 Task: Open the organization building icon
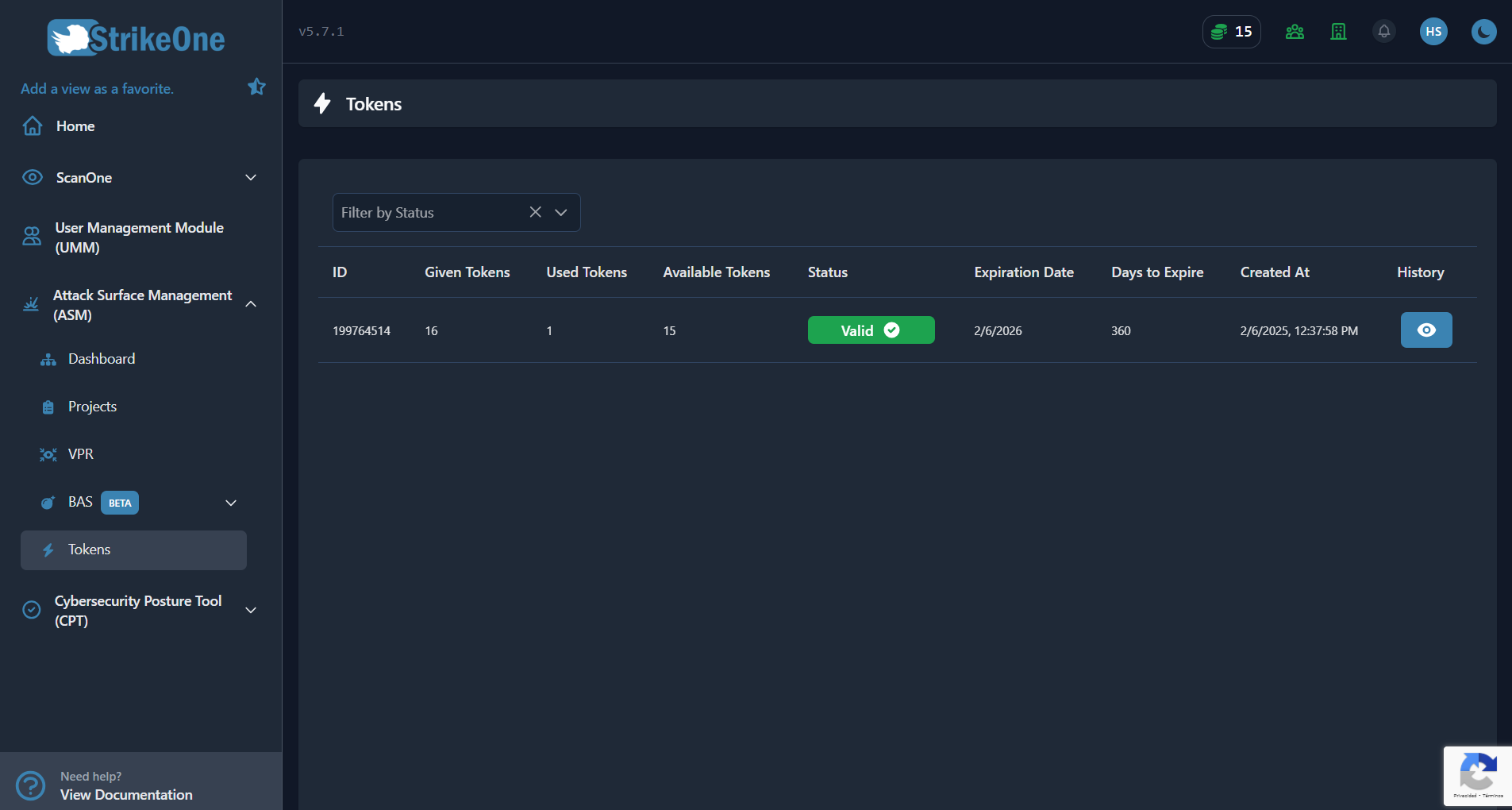pos(1338,31)
